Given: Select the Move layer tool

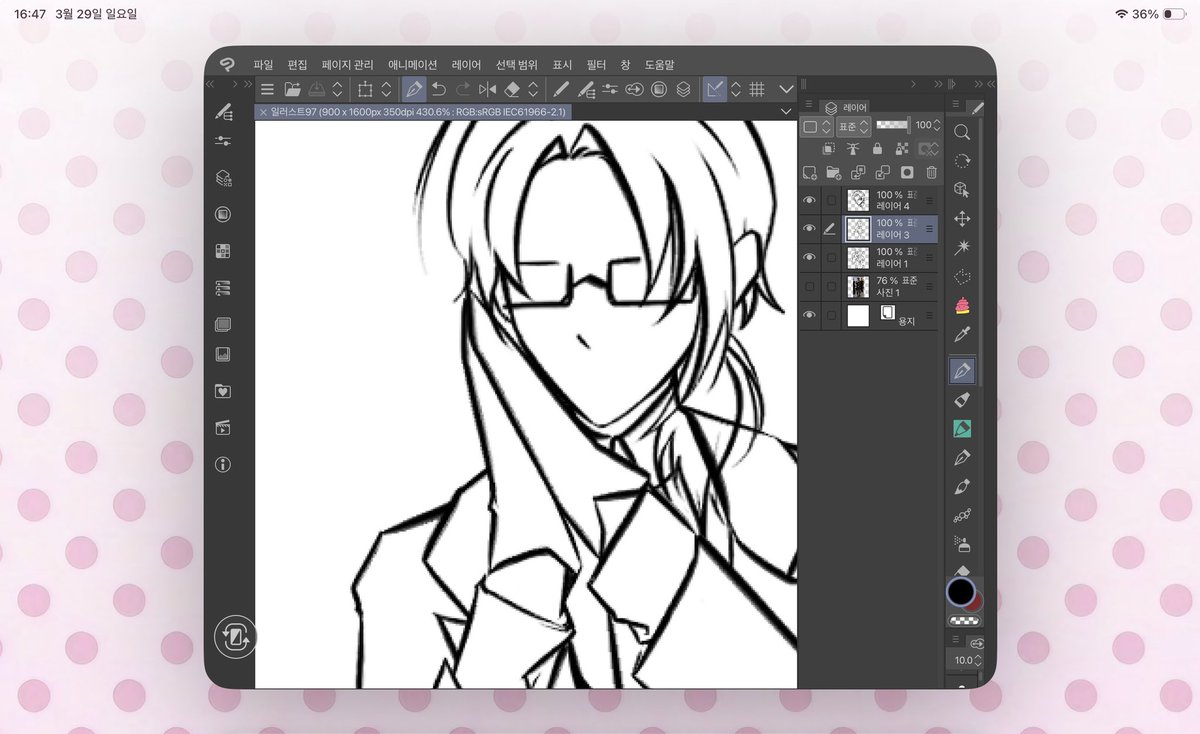Looking at the screenshot, I should tap(962, 218).
